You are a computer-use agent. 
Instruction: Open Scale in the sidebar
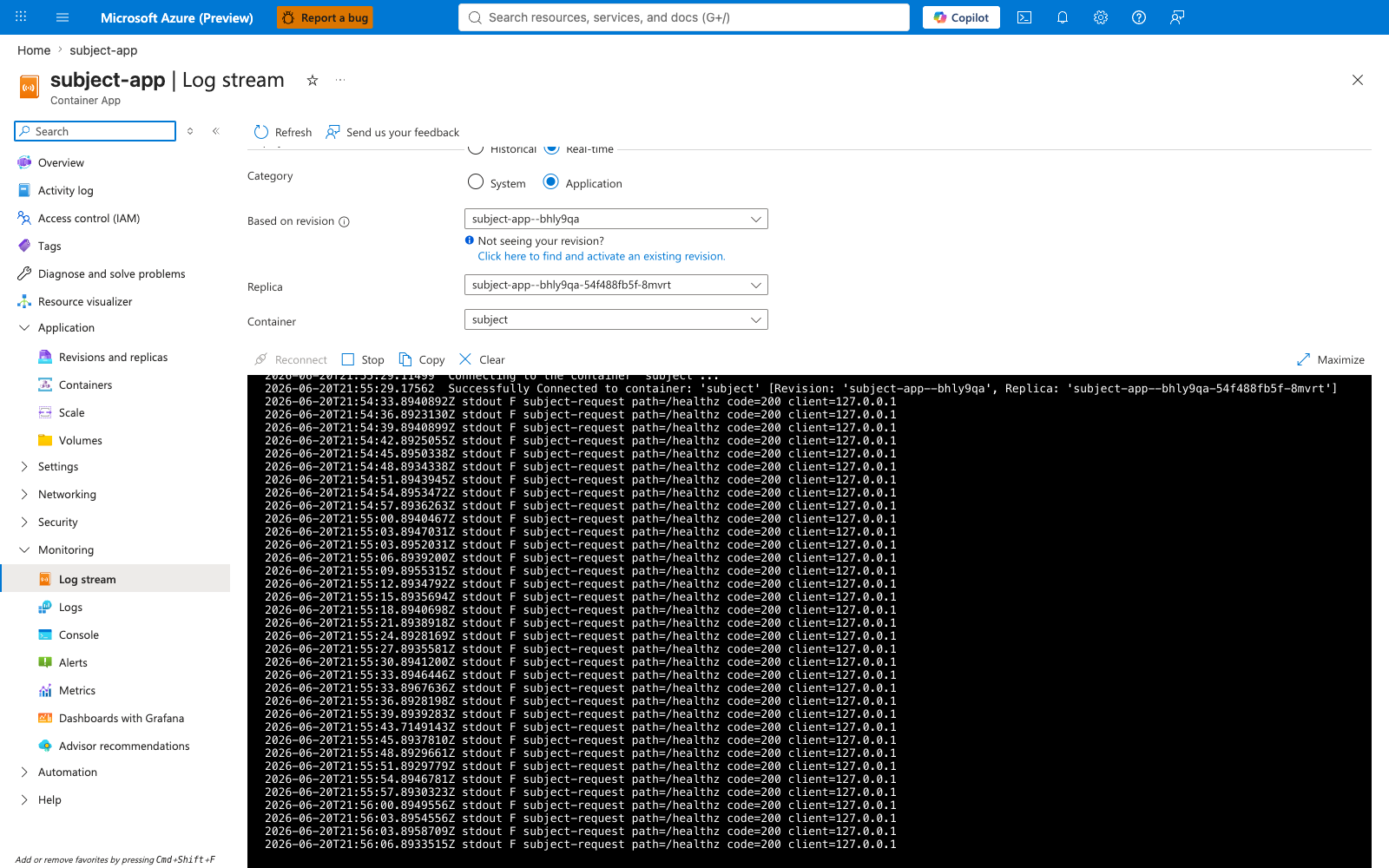[x=71, y=412]
